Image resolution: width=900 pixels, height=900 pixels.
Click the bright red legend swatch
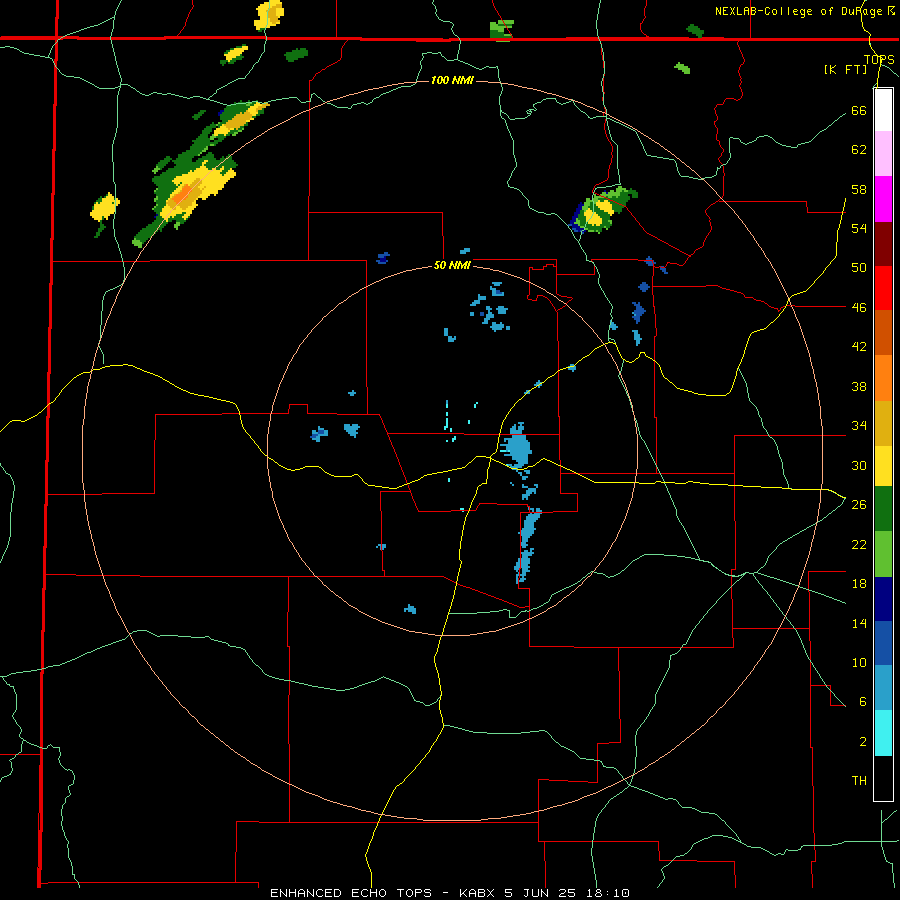pyautogui.click(x=883, y=288)
